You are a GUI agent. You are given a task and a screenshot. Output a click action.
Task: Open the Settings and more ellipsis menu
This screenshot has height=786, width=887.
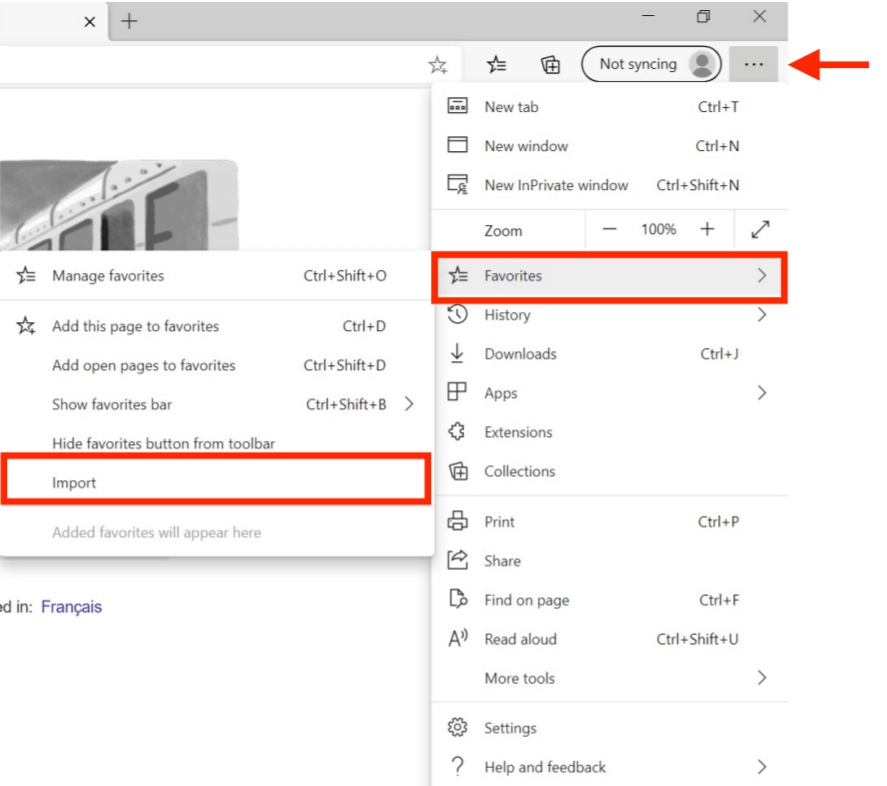tap(753, 65)
